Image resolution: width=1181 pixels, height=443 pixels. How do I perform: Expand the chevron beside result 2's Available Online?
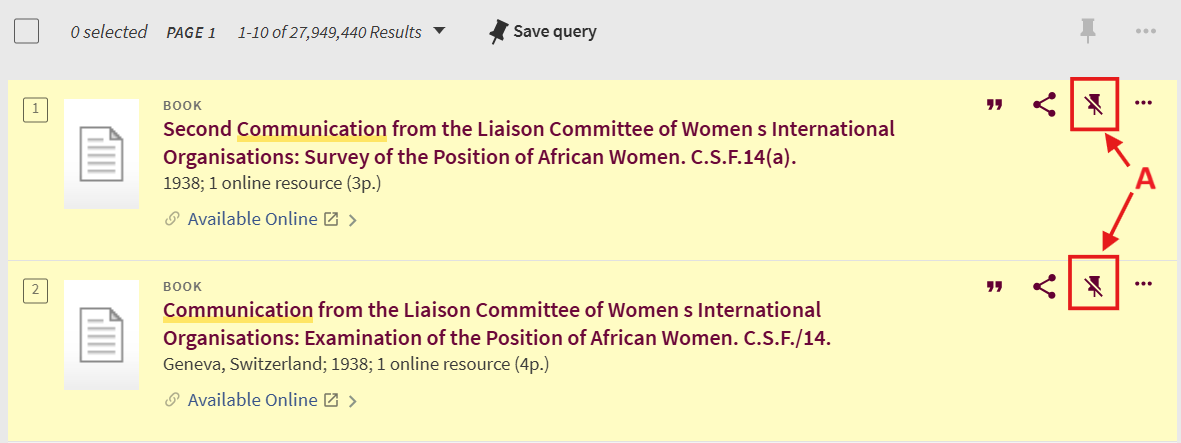point(352,402)
